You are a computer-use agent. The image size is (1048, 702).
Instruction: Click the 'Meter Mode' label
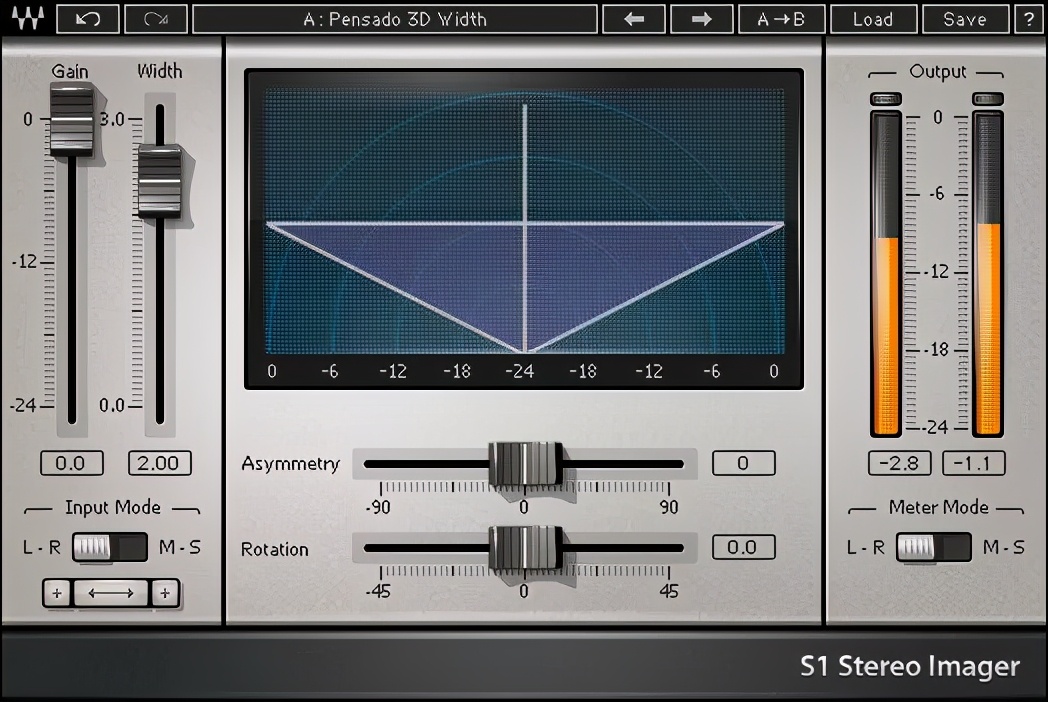tap(938, 507)
